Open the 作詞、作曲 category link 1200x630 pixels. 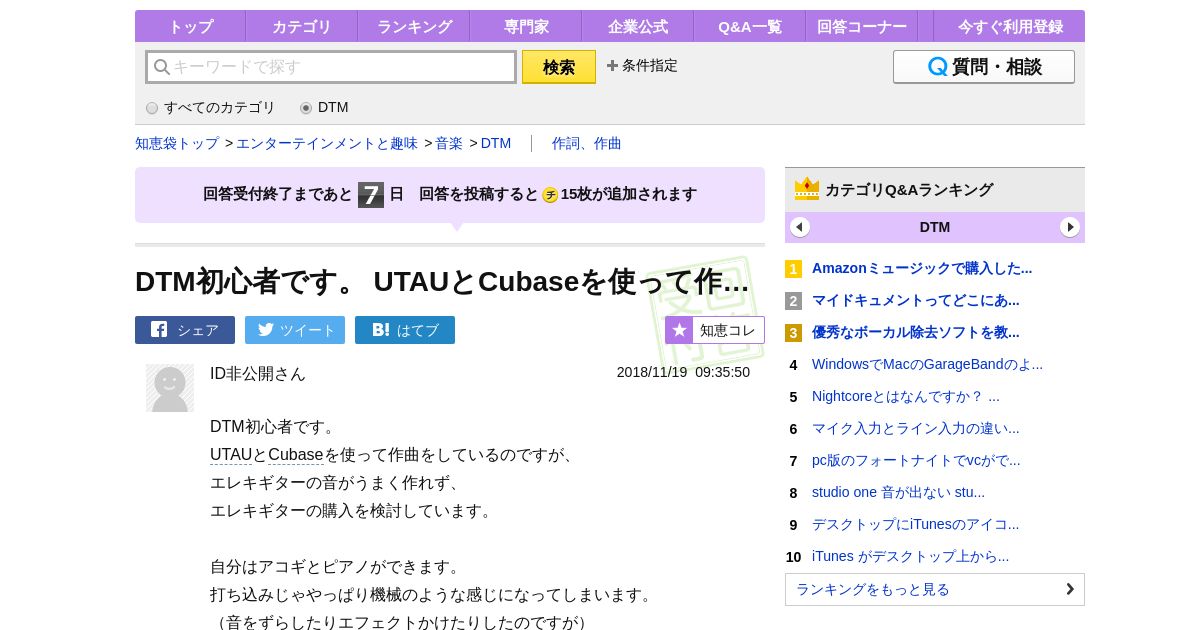click(x=586, y=143)
